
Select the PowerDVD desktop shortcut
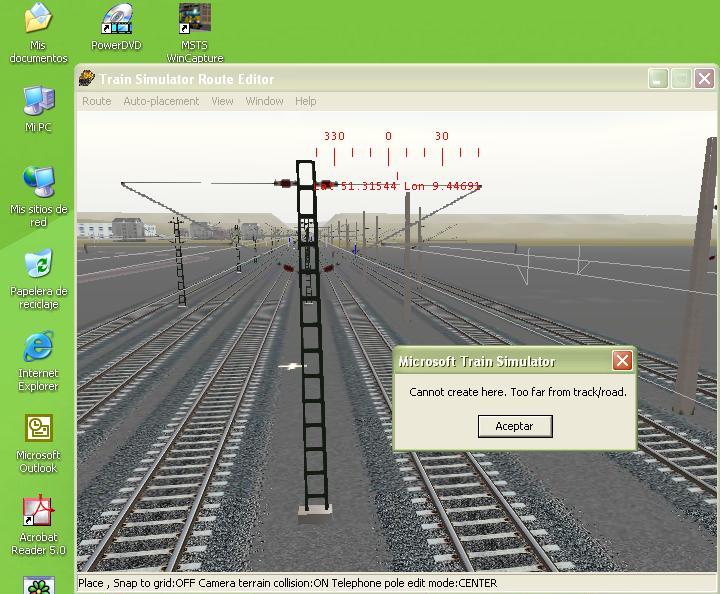(x=116, y=19)
